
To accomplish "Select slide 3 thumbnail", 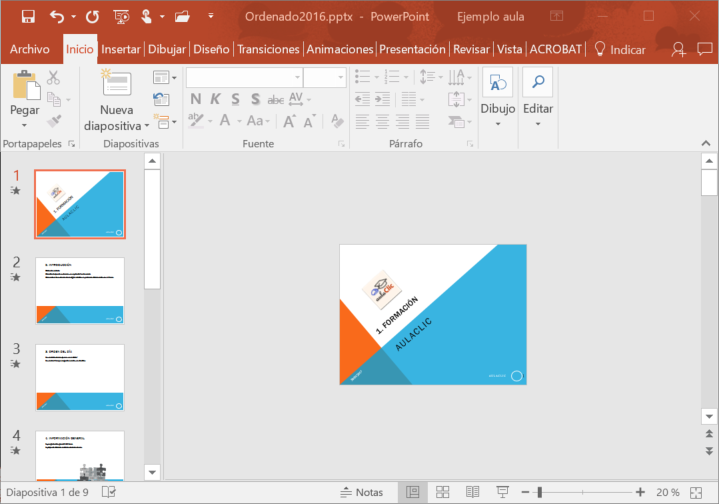I will pos(80,377).
